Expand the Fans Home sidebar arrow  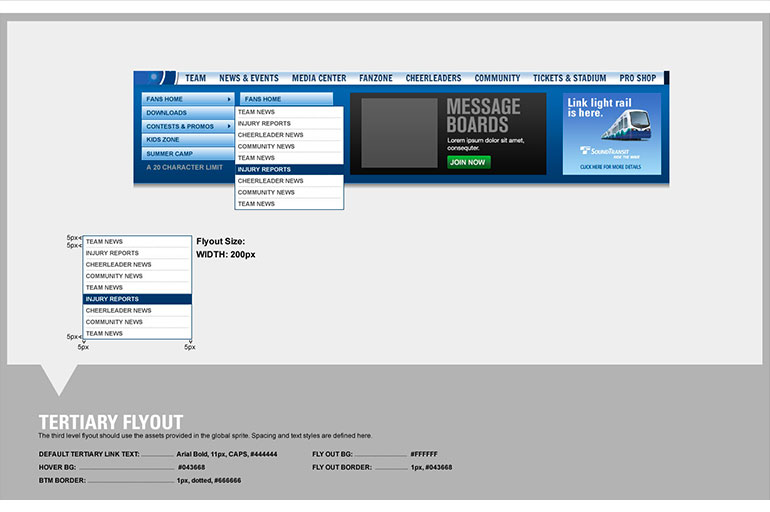[x=230, y=99]
